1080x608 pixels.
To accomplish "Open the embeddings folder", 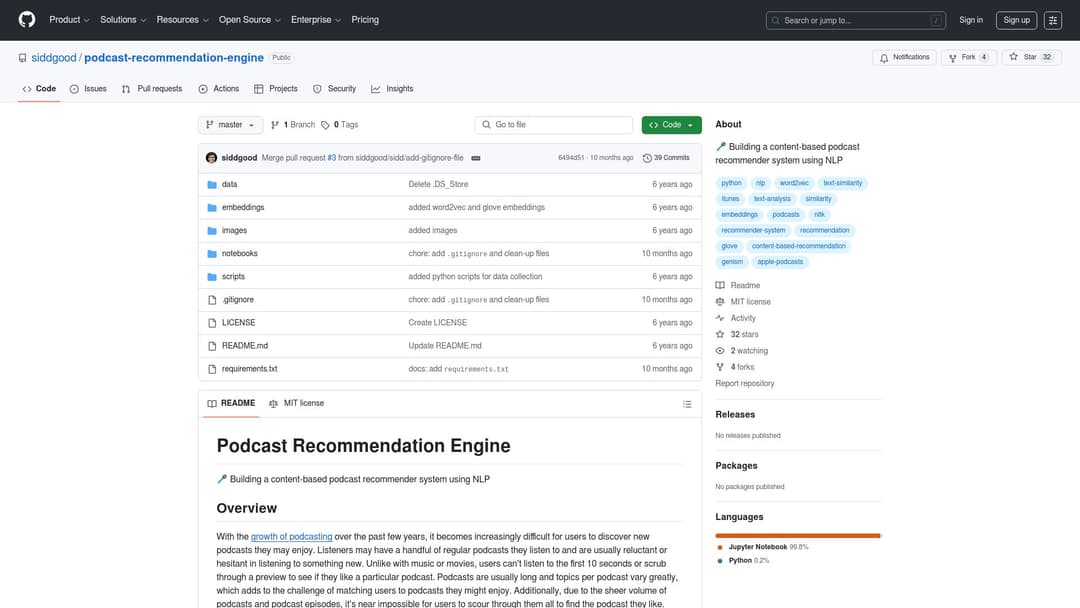I will pos(242,207).
